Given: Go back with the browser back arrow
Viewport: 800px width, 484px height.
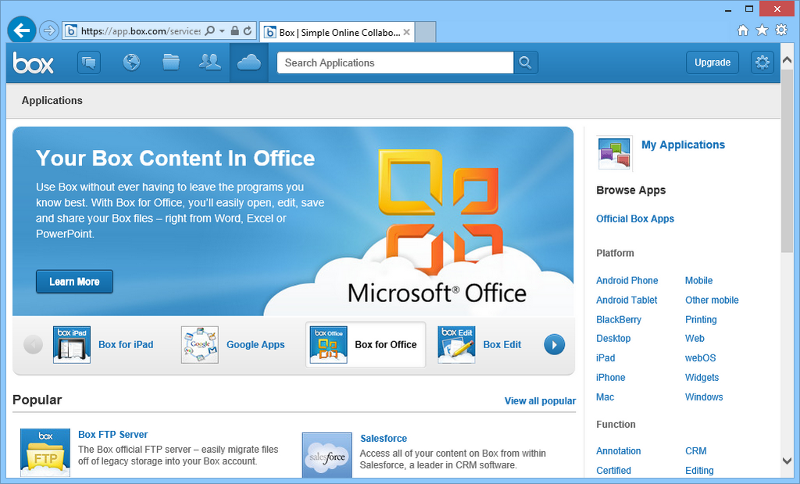Looking at the screenshot, I should tap(21, 30).
